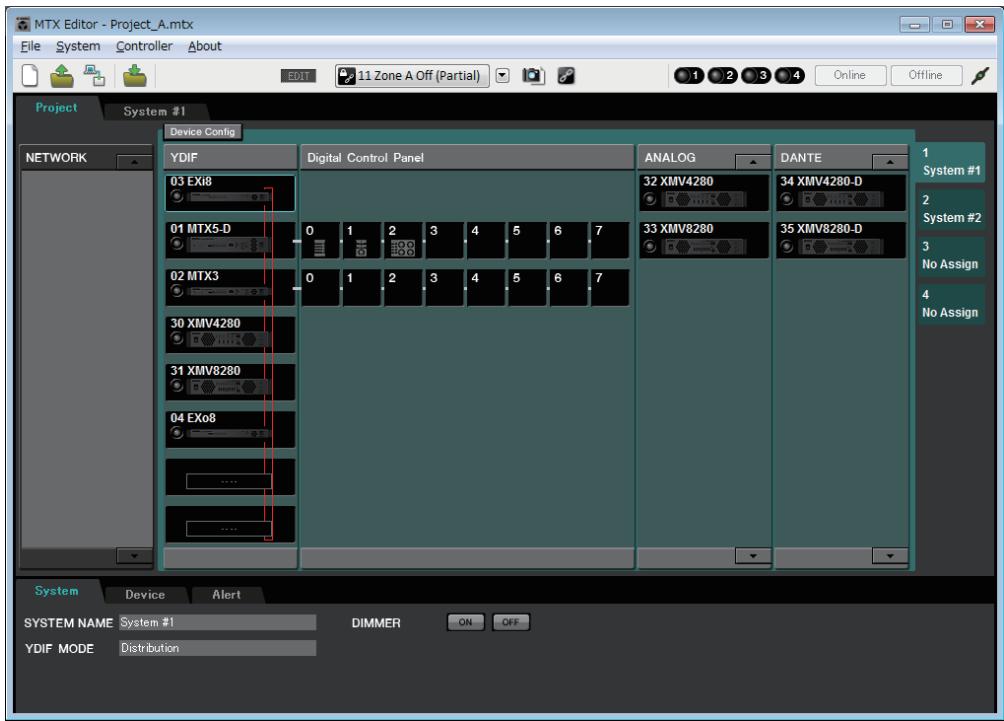
Task: Select MTX3 control panel slot 0
Action: tap(320, 287)
